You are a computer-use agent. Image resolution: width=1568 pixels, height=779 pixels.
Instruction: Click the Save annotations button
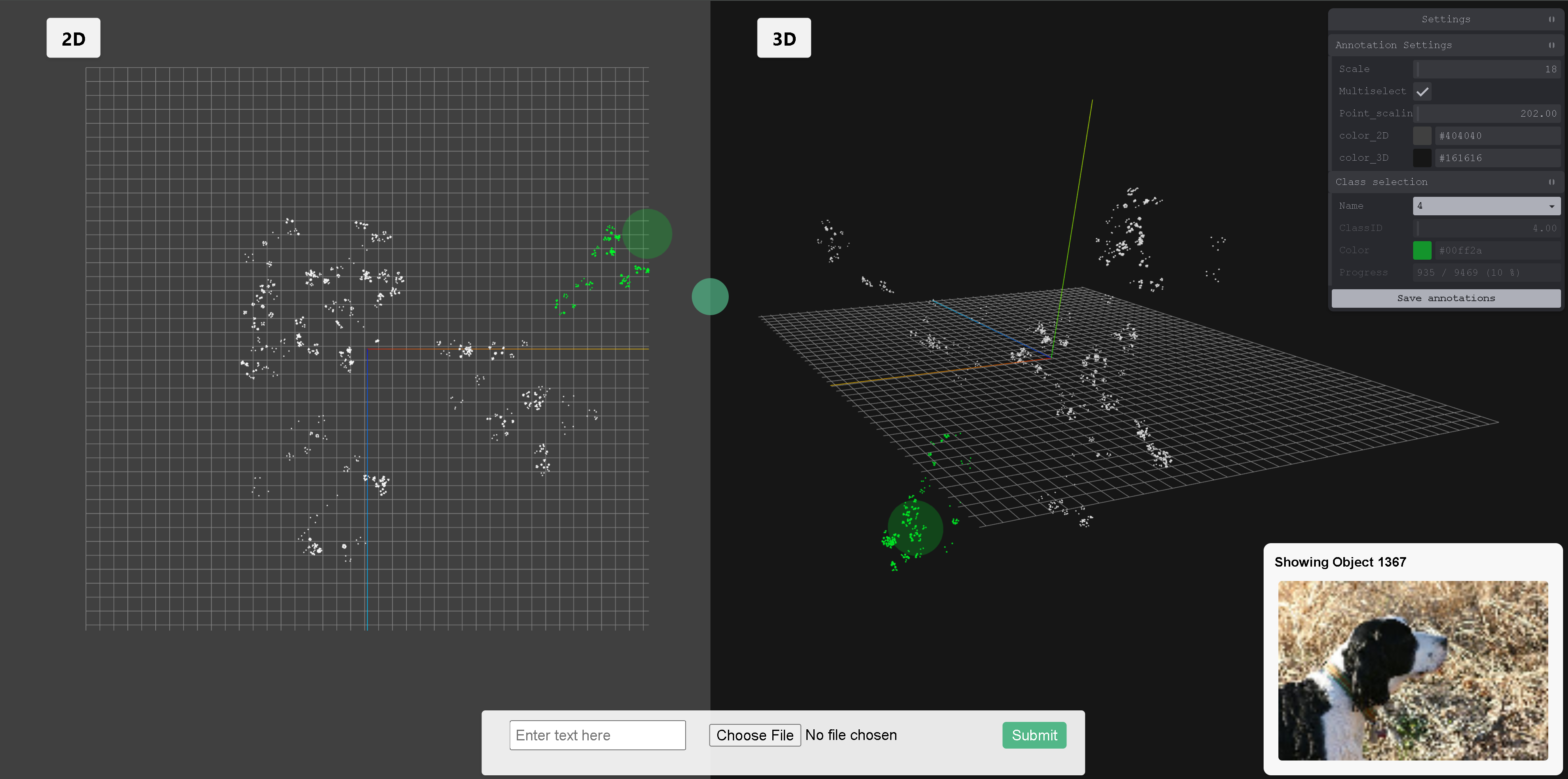(x=1445, y=298)
